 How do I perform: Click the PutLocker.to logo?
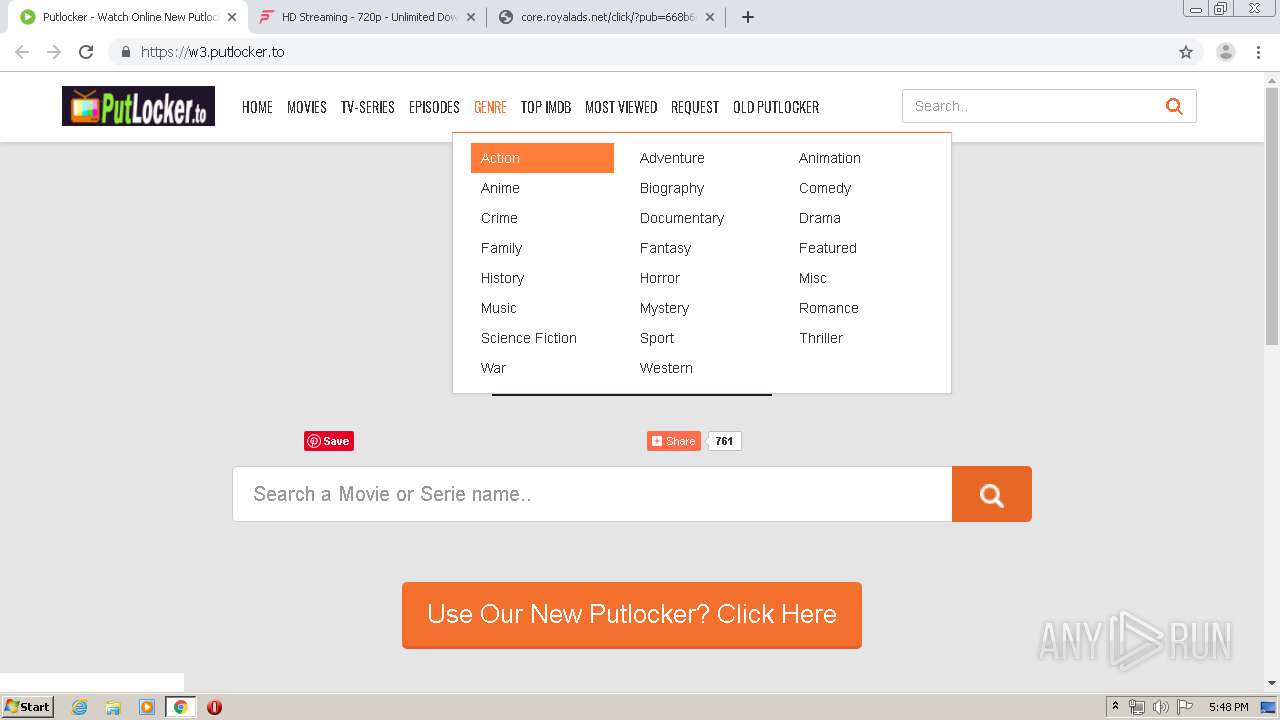[138, 106]
